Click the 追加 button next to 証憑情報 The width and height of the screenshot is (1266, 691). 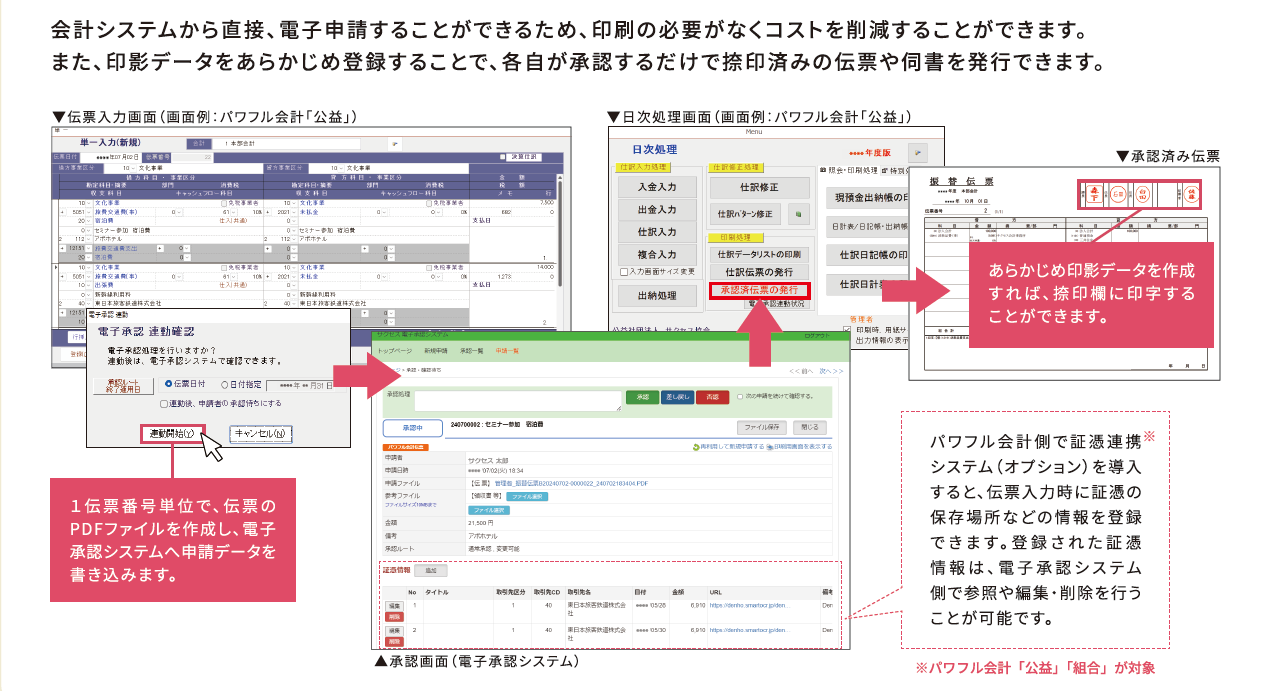(431, 570)
